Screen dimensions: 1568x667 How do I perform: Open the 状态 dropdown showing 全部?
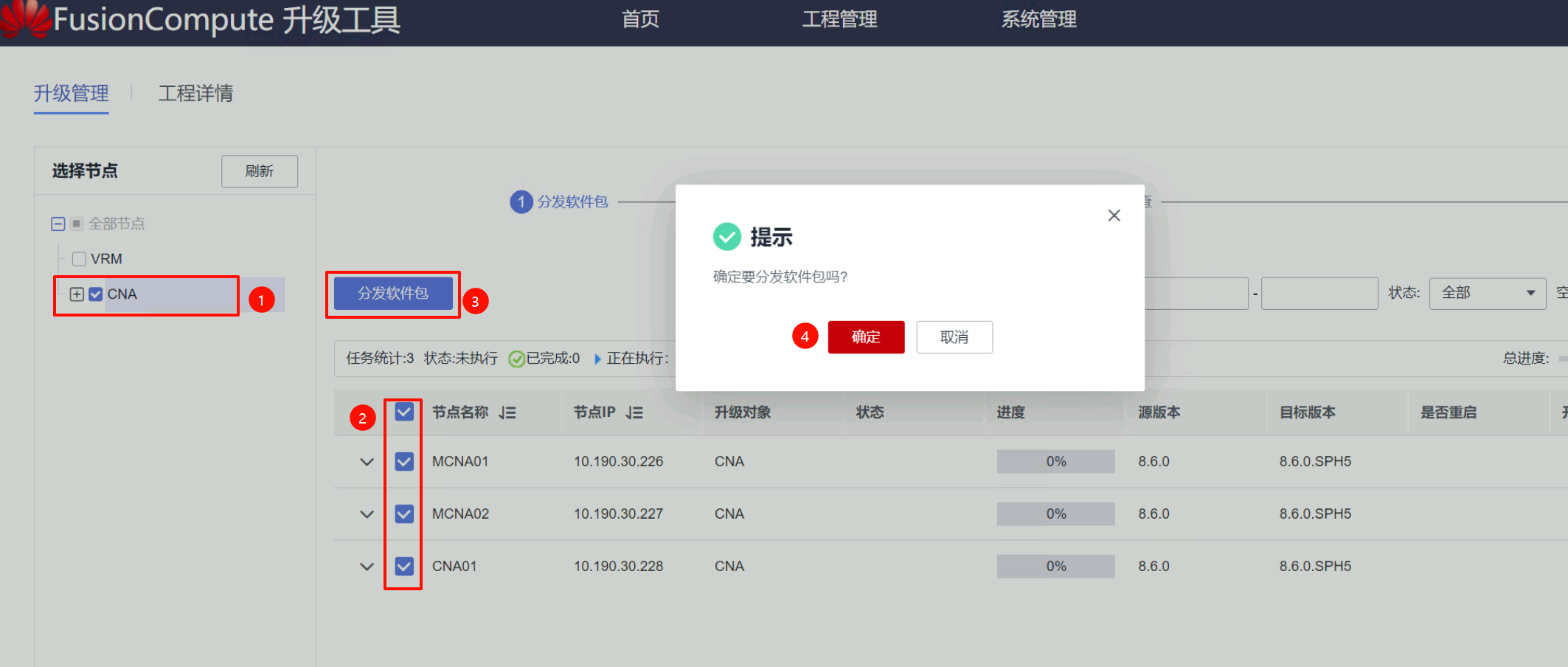tap(1487, 294)
